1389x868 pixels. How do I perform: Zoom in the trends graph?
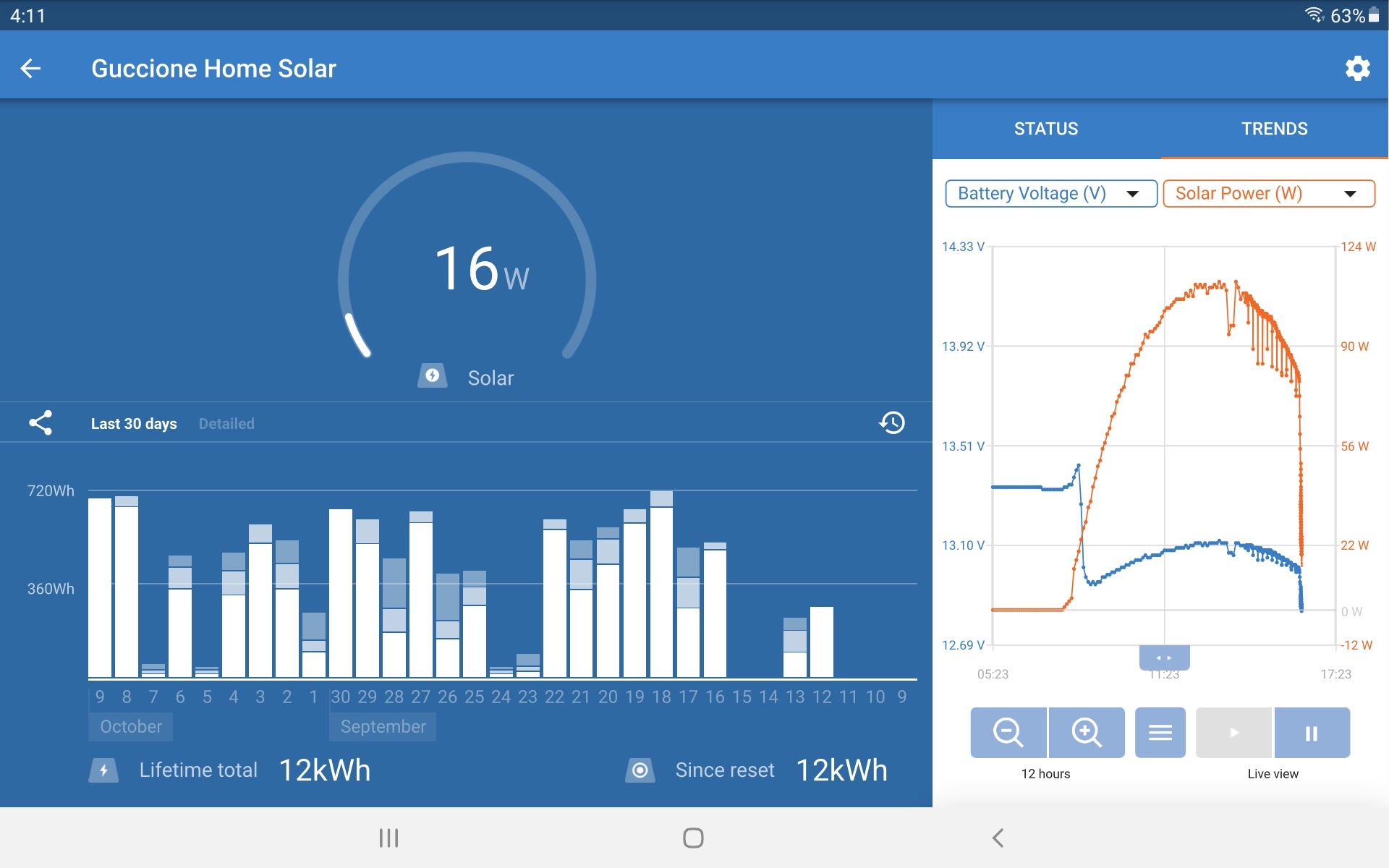click(1087, 733)
